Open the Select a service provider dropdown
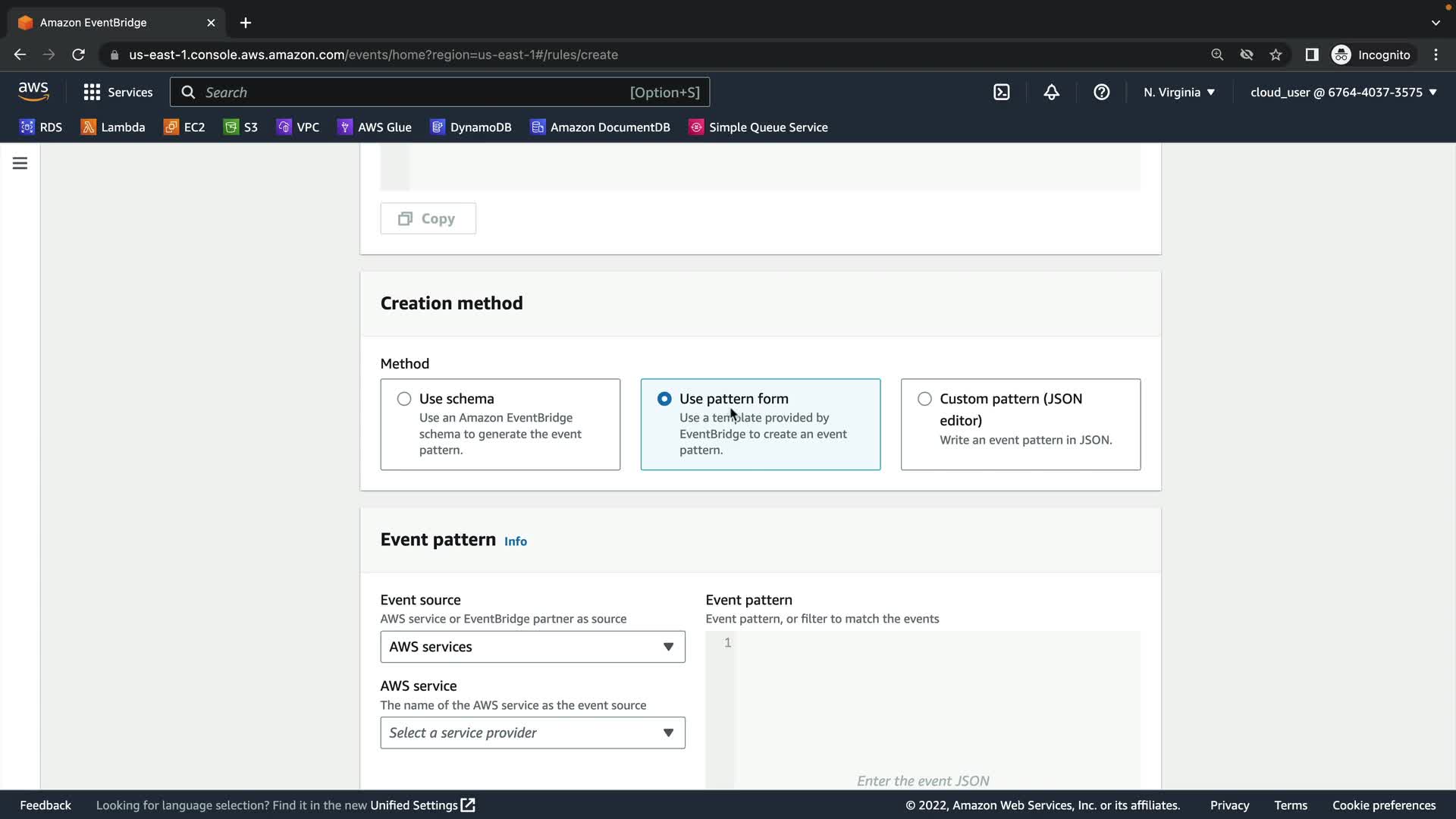This screenshot has width=1456, height=819. tap(532, 733)
